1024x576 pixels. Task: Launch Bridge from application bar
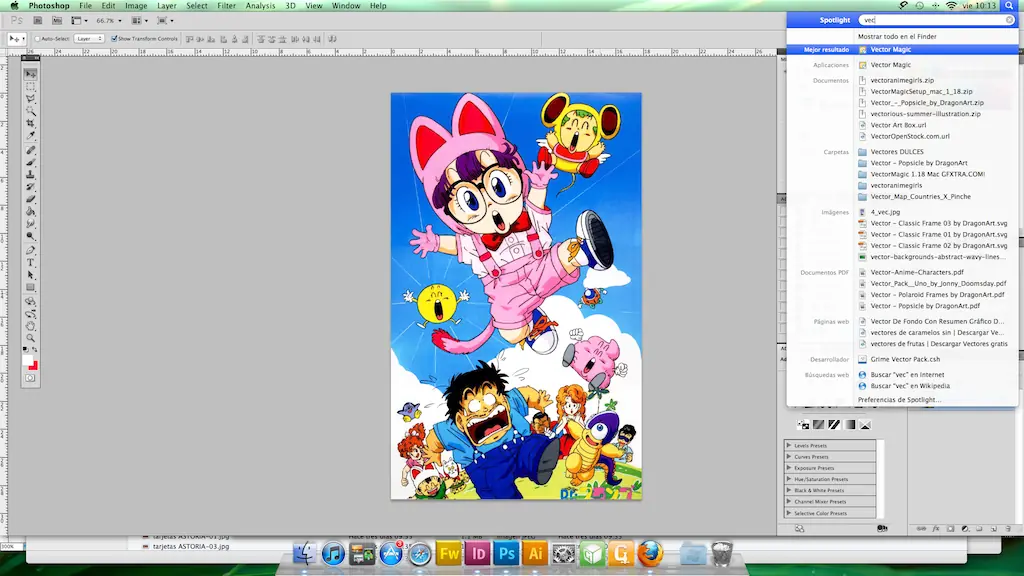pyautogui.click(x=38, y=21)
